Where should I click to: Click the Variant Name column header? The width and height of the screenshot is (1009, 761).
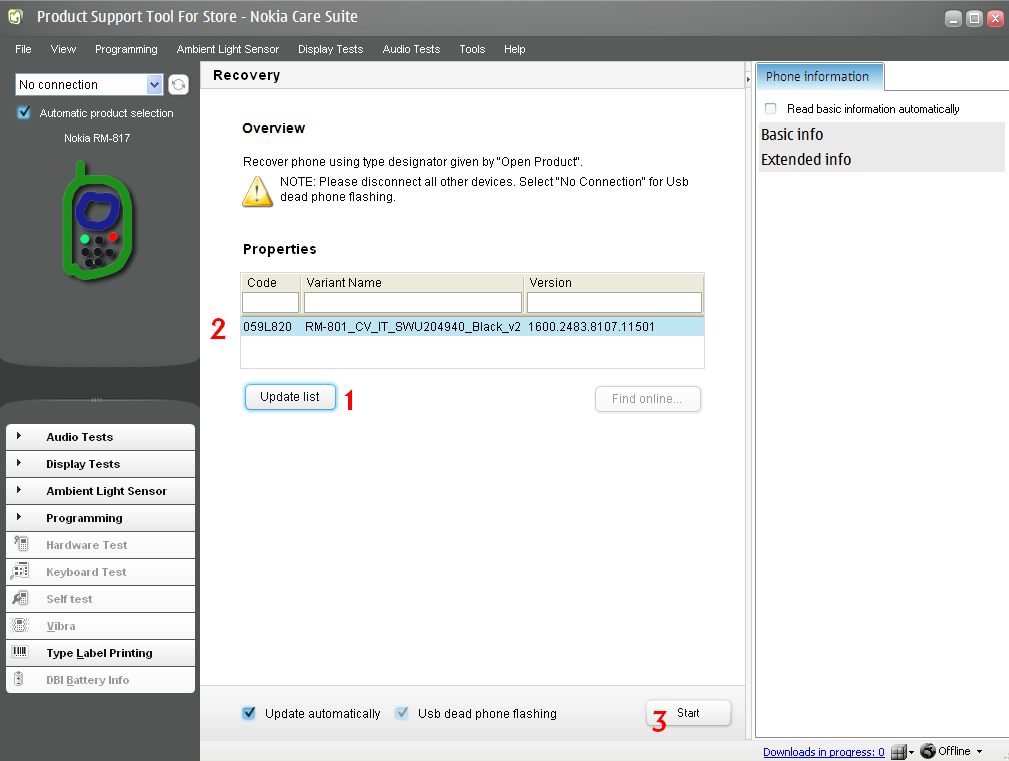click(x=412, y=282)
